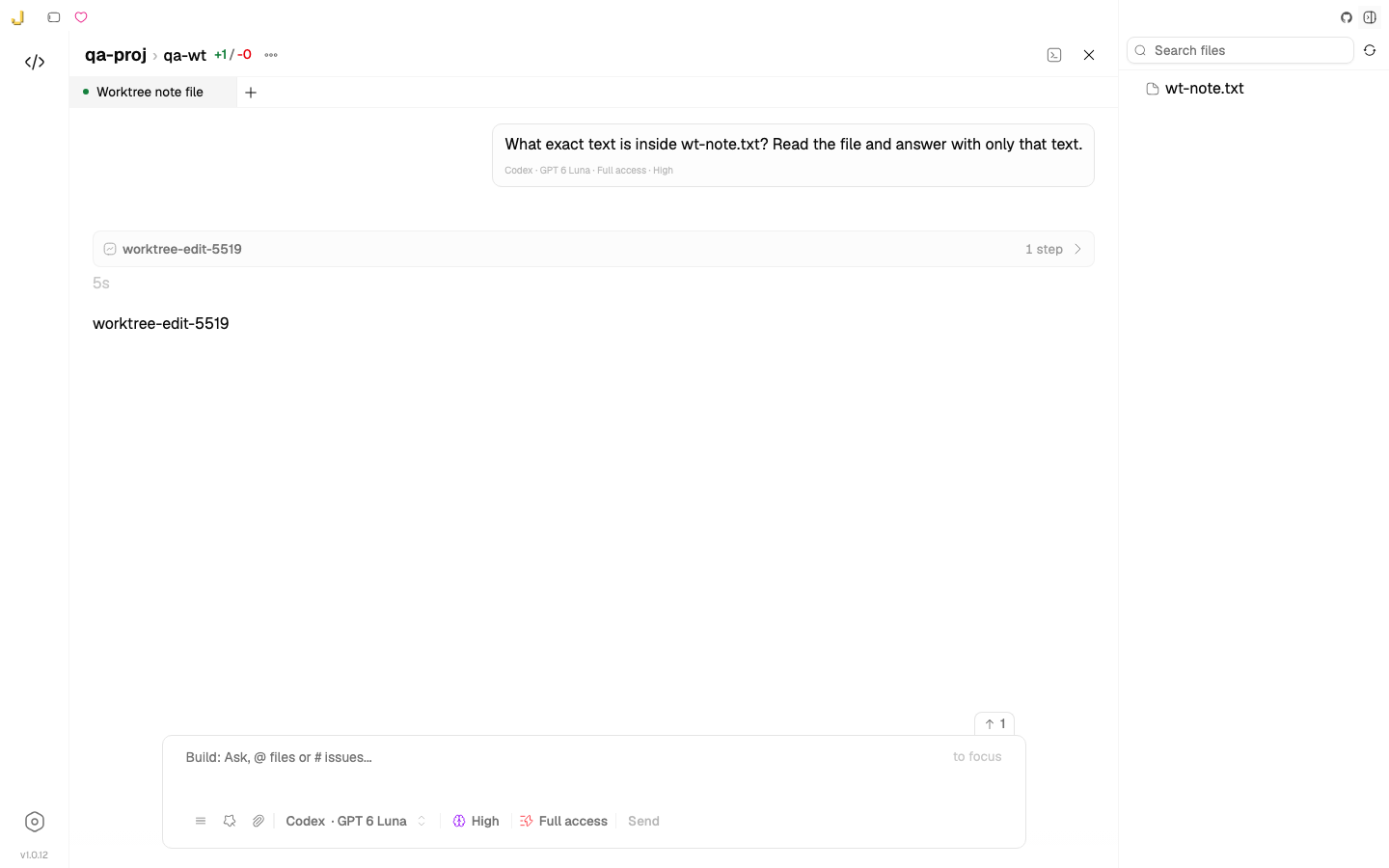Open the GitHub icon at top right
This screenshot has width=1389, height=868.
point(1347,17)
